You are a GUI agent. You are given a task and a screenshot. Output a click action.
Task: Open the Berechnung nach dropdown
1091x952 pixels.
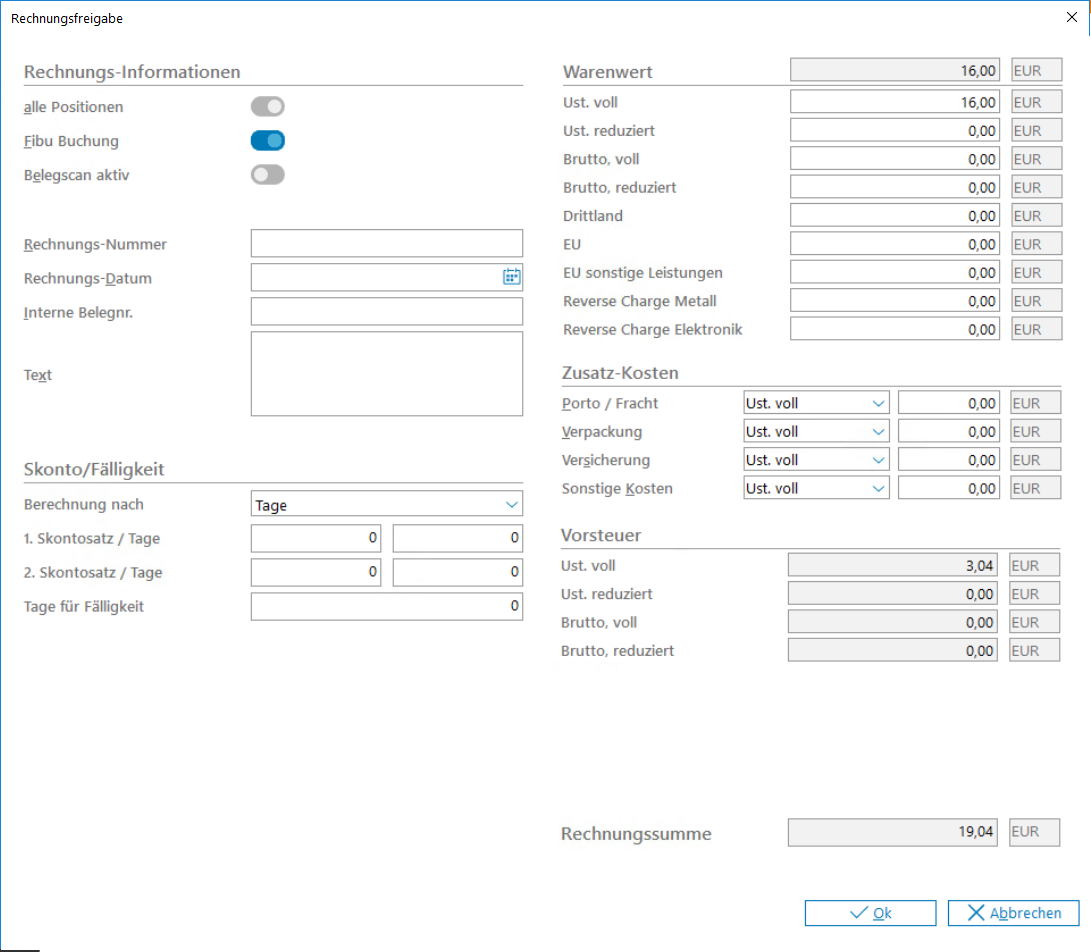386,505
